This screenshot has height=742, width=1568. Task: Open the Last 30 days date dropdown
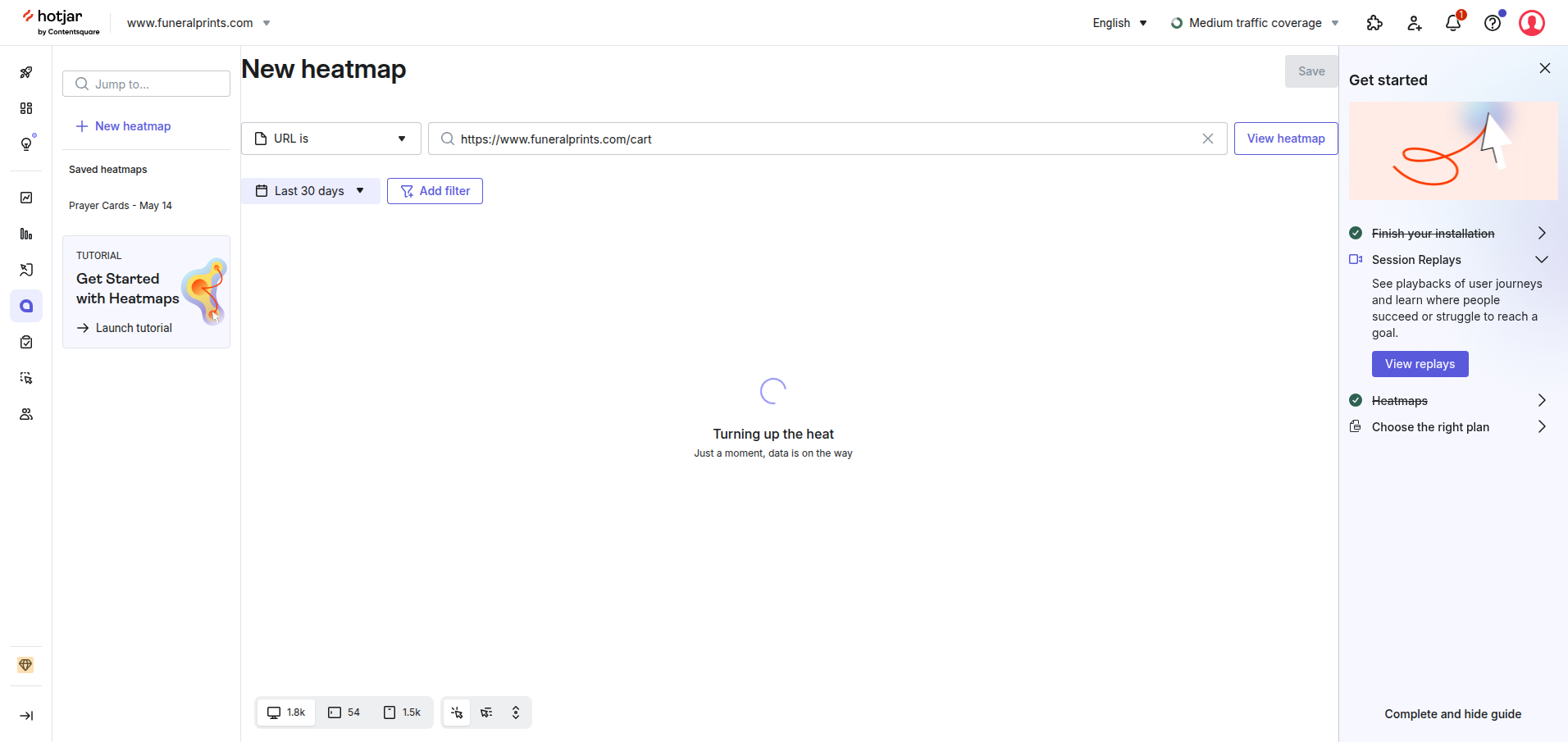[310, 191]
